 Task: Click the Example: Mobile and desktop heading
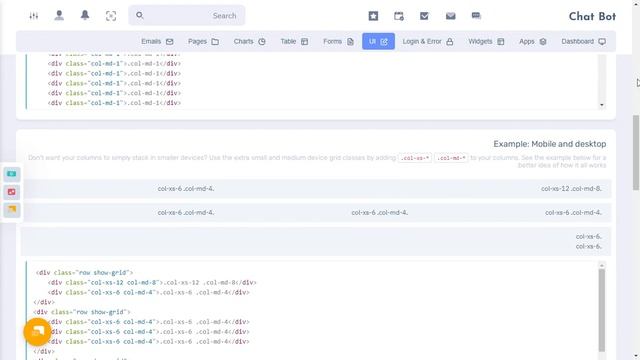549,144
